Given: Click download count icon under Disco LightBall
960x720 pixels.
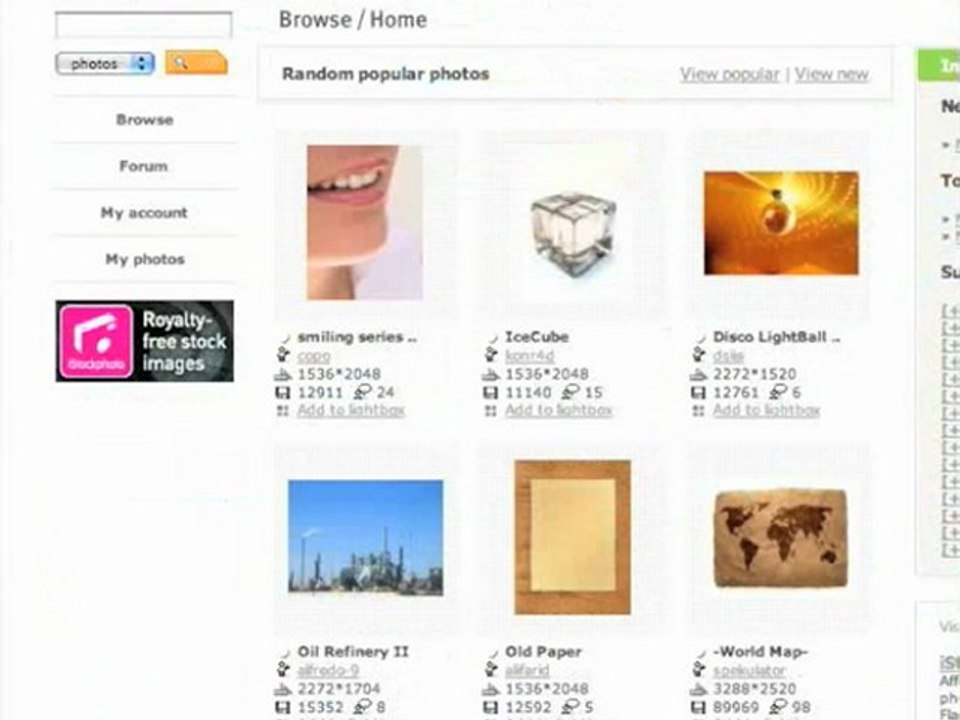Looking at the screenshot, I should (699, 393).
